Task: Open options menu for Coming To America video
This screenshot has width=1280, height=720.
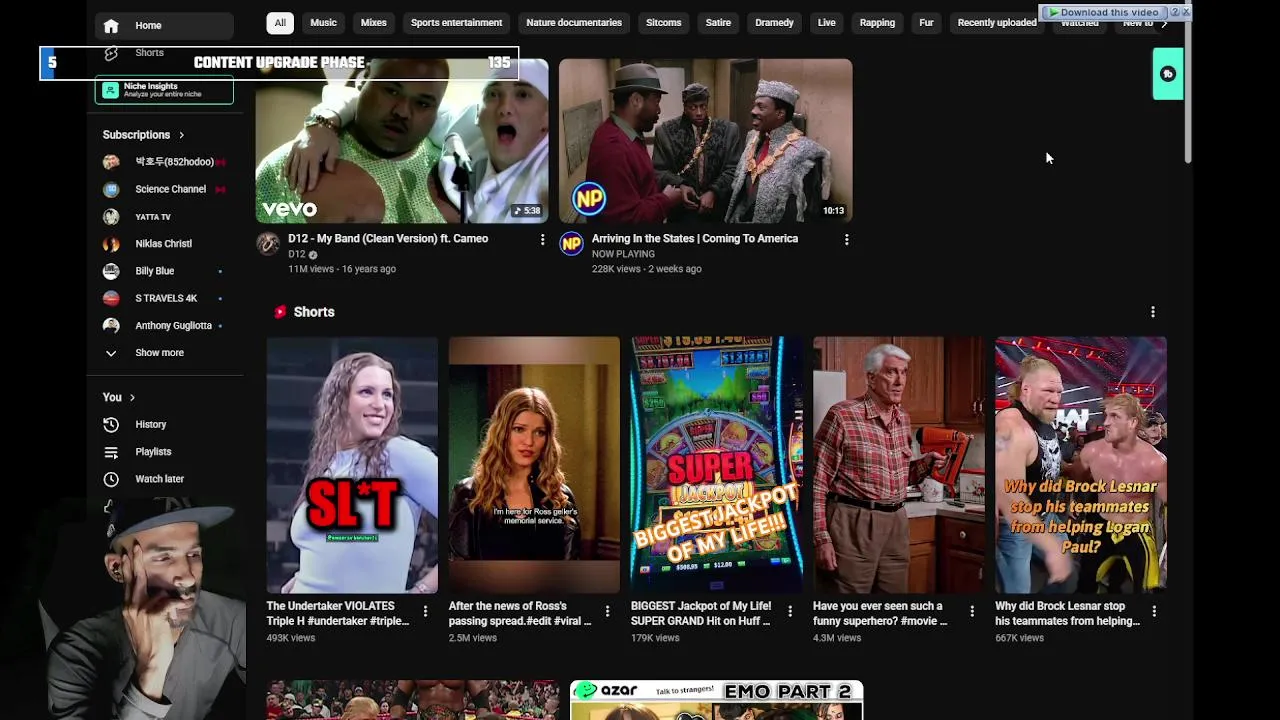Action: click(x=847, y=239)
